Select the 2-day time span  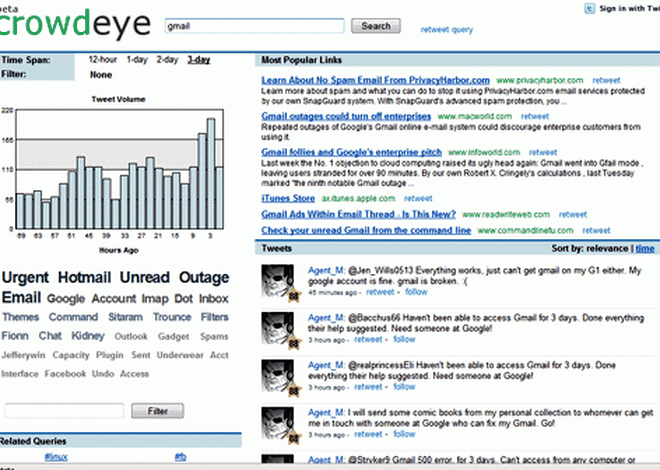click(x=167, y=60)
